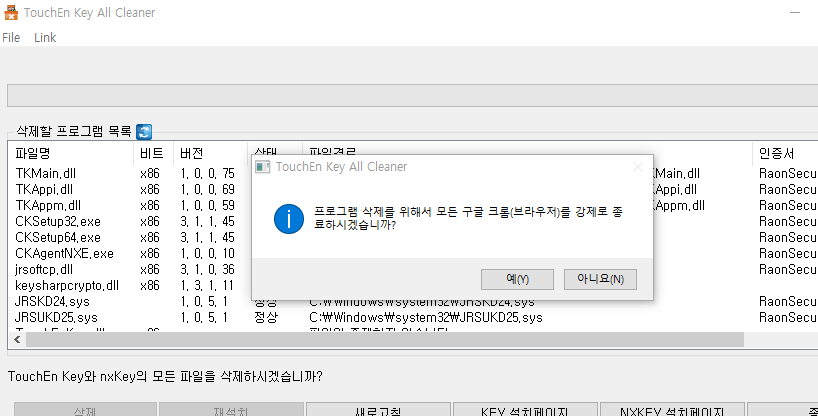The image size is (818, 416).
Task: Sort by the 버전 column header
Action: (x=210, y=153)
